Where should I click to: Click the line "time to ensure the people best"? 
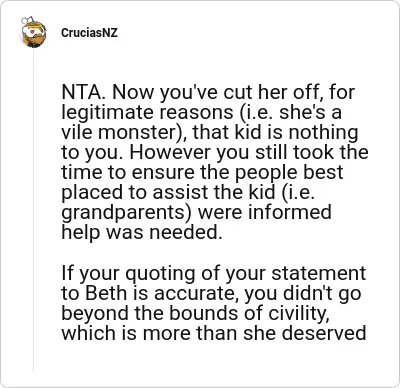point(202,172)
